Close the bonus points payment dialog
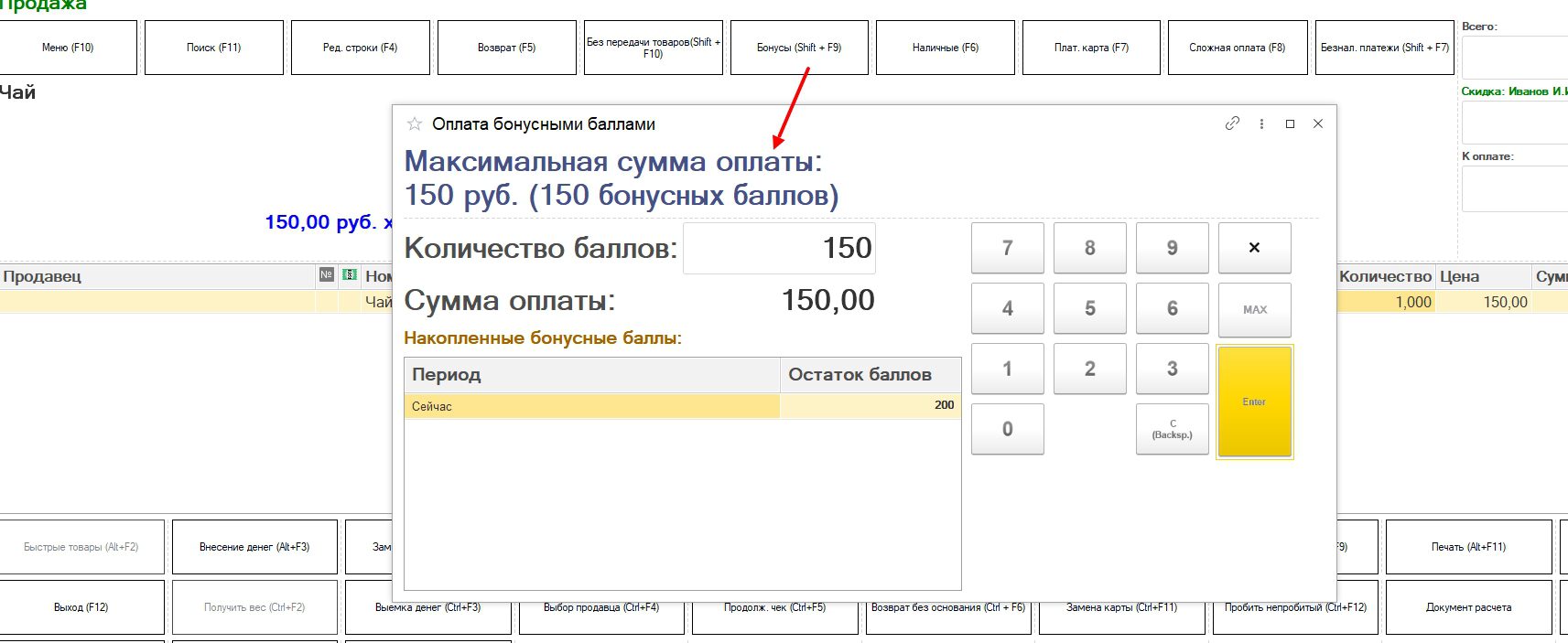This screenshot has width=1568, height=643. 1318,123
